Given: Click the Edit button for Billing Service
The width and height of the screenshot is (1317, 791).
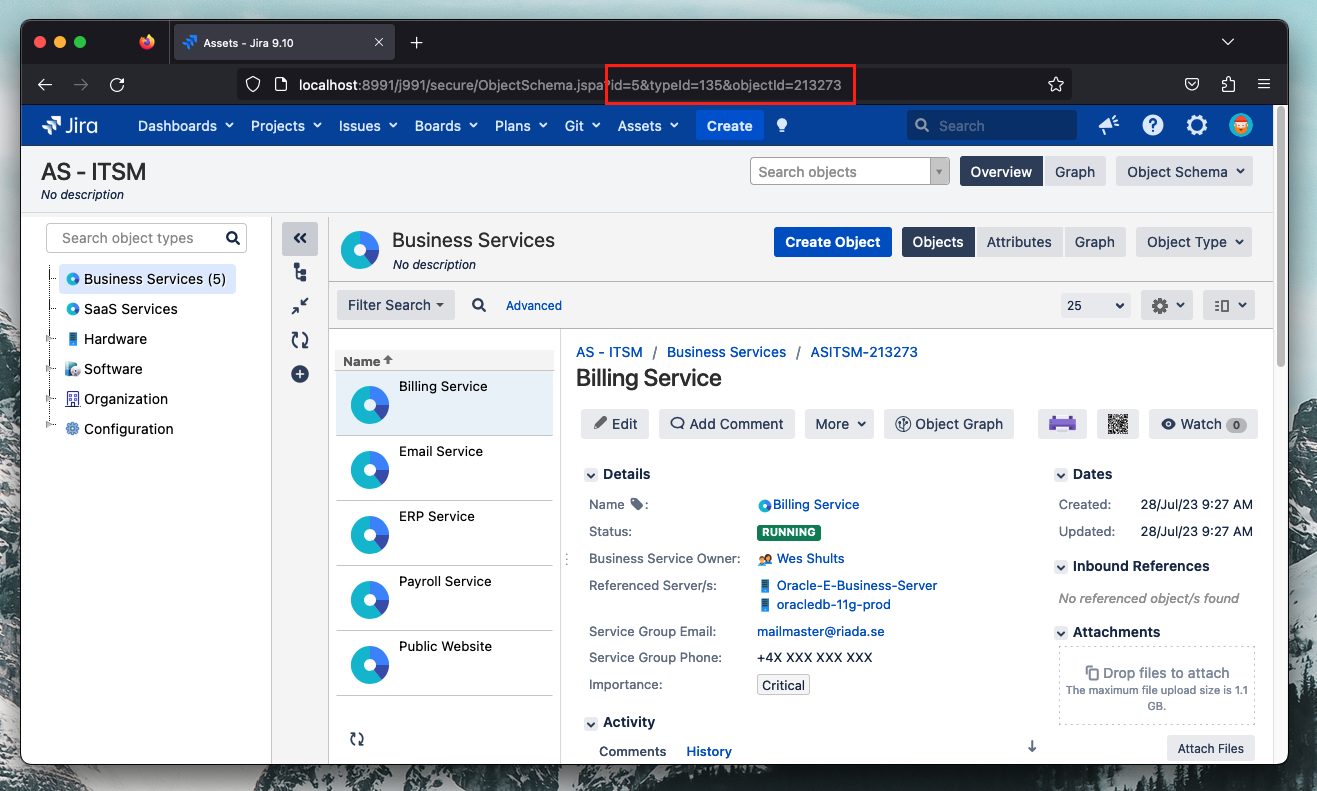Looking at the screenshot, I should pyautogui.click(x=614, y=424).
